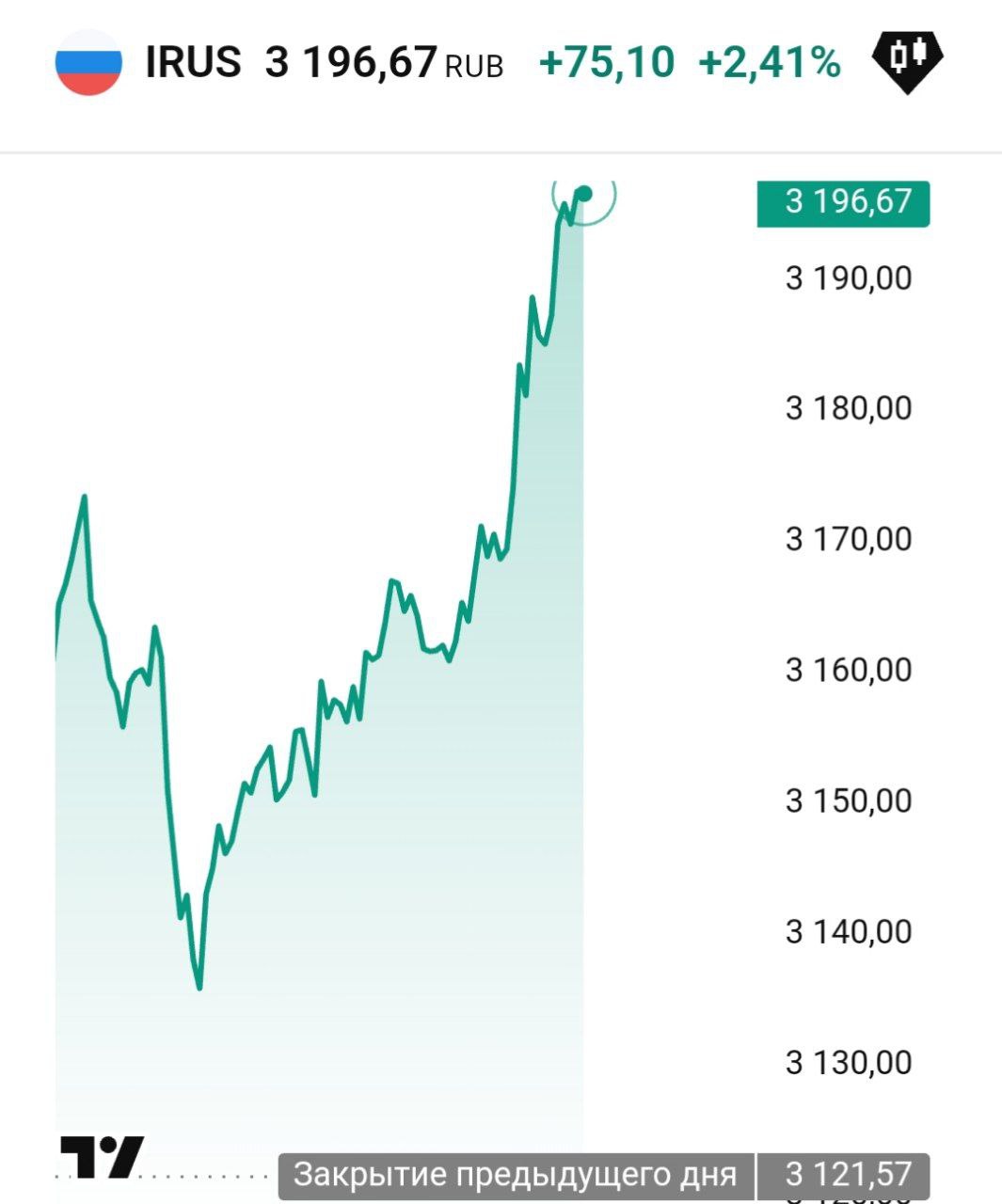Click the pulsing last-price dot on chart
Viewport: 1002px width, 1204px height.
point(583,194)
